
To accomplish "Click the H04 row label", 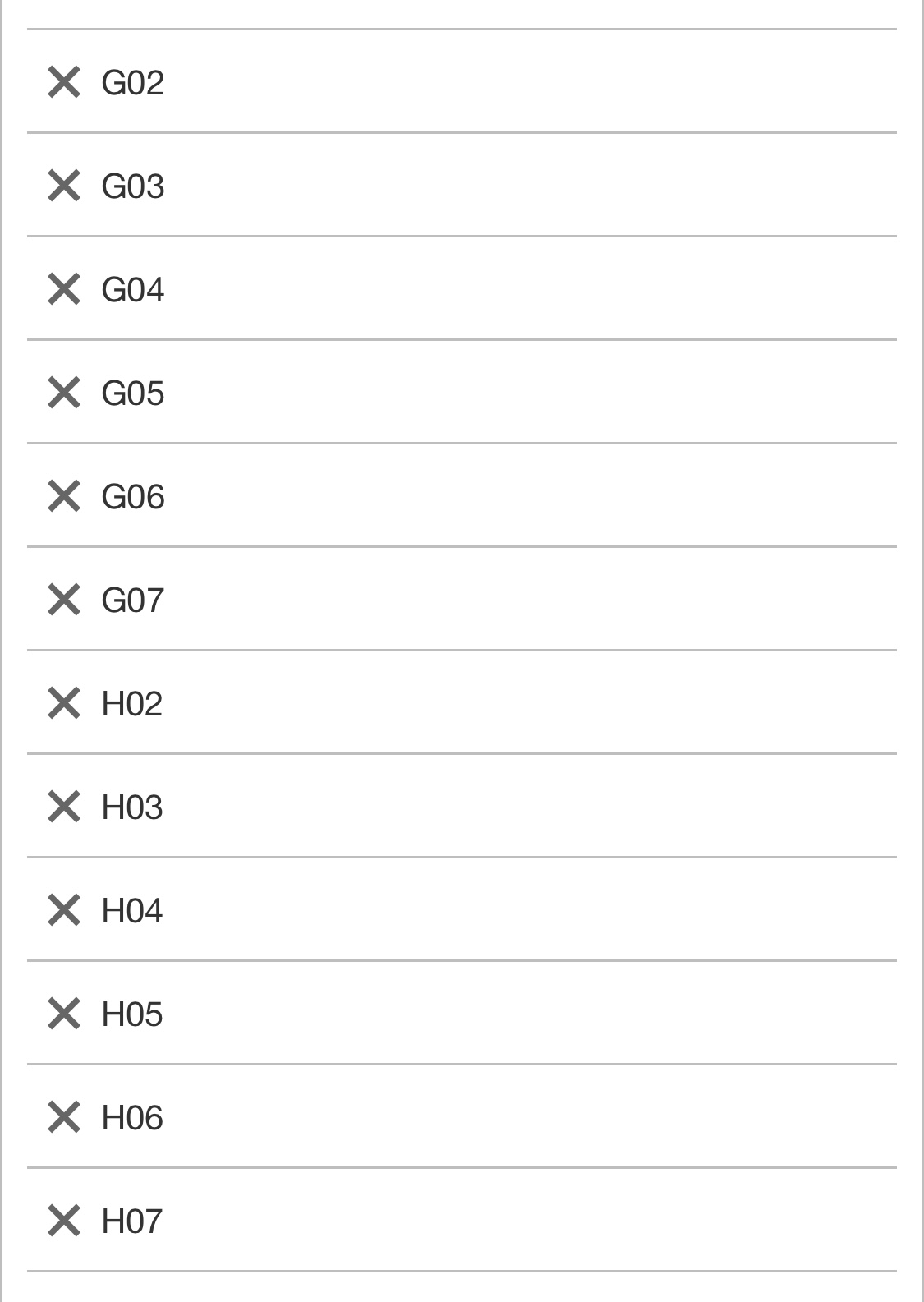I will tap(131, 911).
